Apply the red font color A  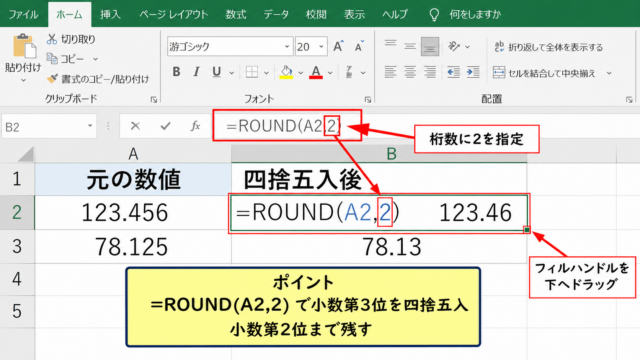[316, 72]
